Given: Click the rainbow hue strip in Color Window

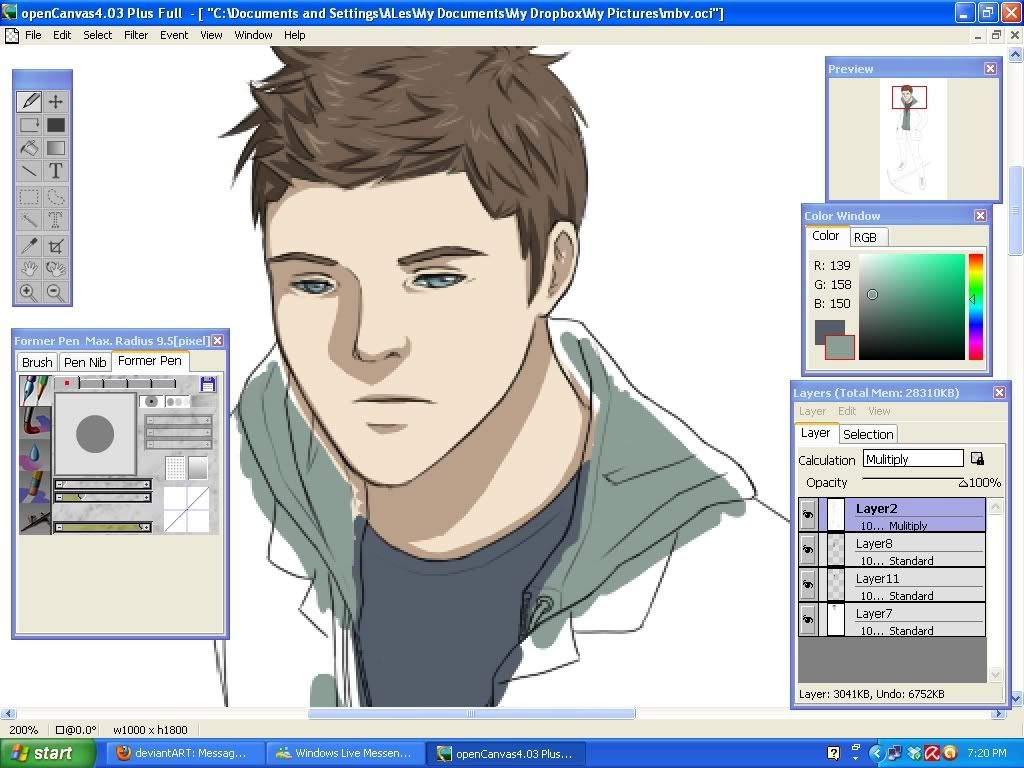Looking at the screenshot, I should pos(975,306).
